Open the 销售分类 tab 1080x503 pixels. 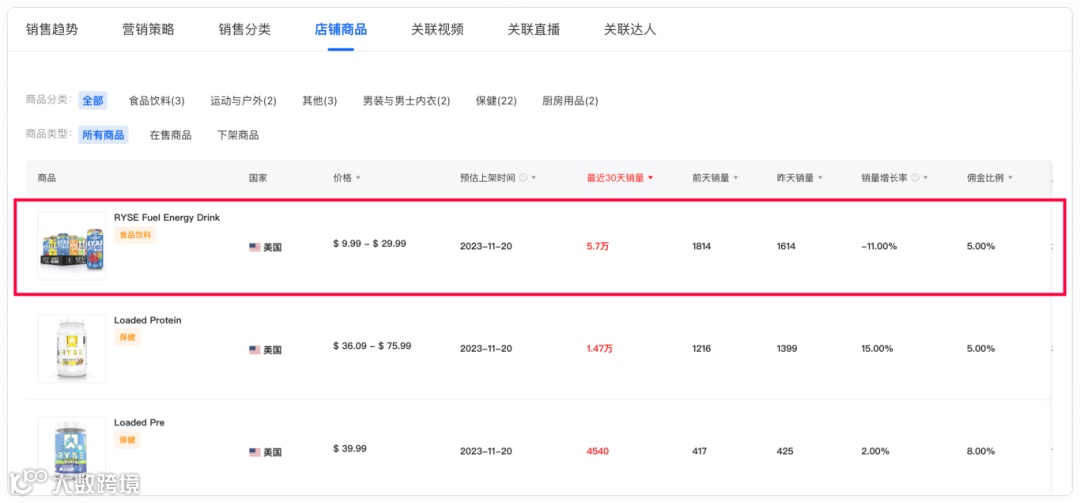click(245, 30)
